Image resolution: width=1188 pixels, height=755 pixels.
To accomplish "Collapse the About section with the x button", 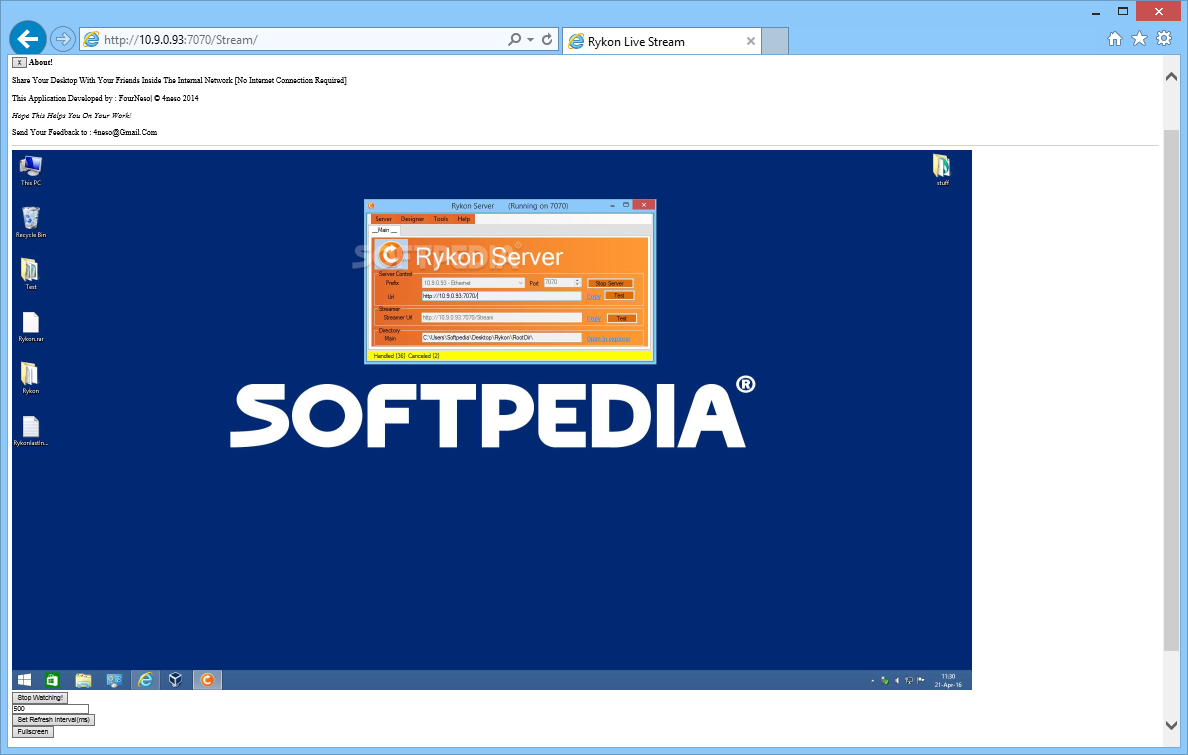I will (x=20, y=62).
